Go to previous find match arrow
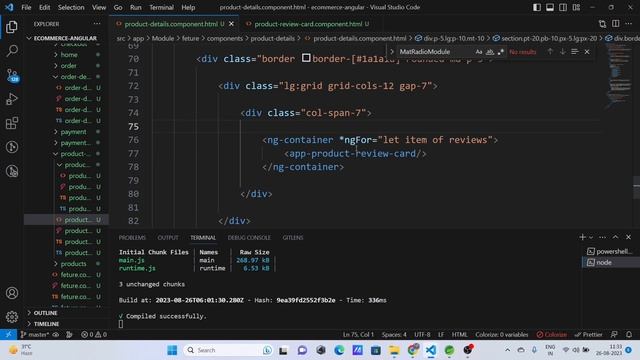The height and width of the screenshot is (360, 640). pos(550,52)
